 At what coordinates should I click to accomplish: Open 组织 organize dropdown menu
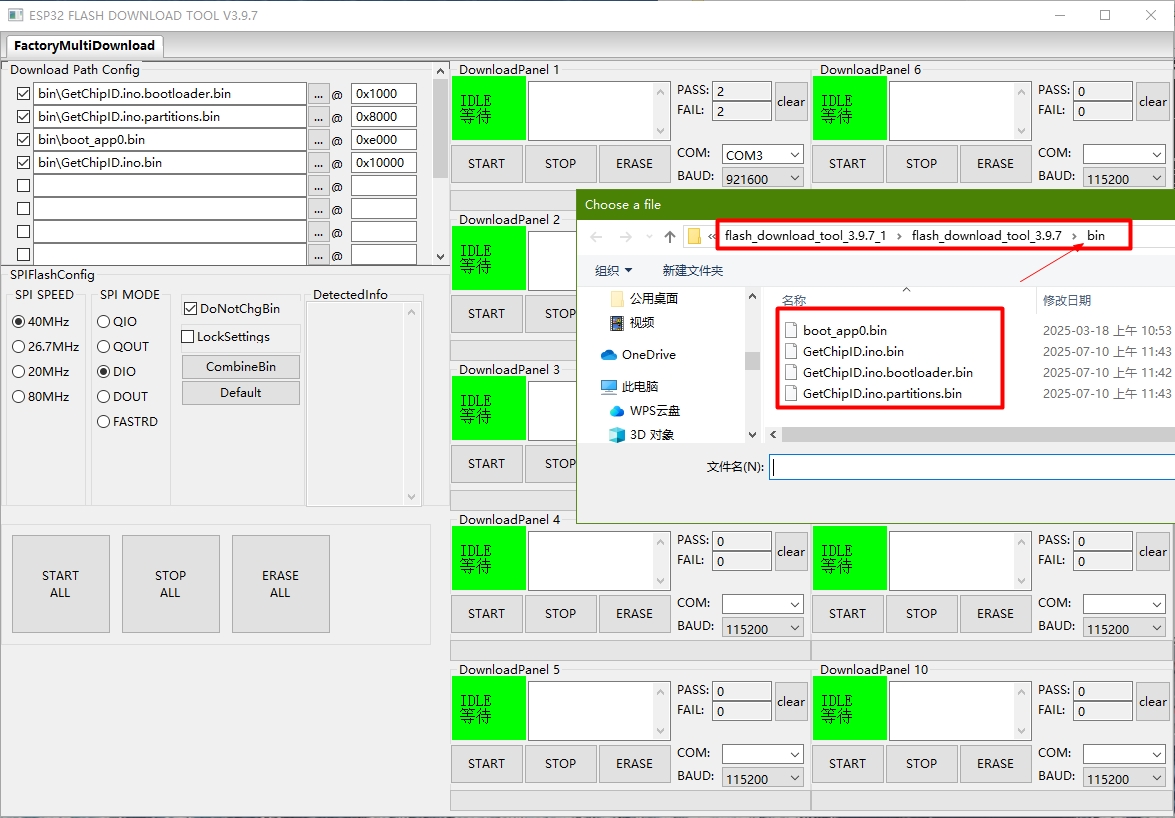(x=613, y=270)
